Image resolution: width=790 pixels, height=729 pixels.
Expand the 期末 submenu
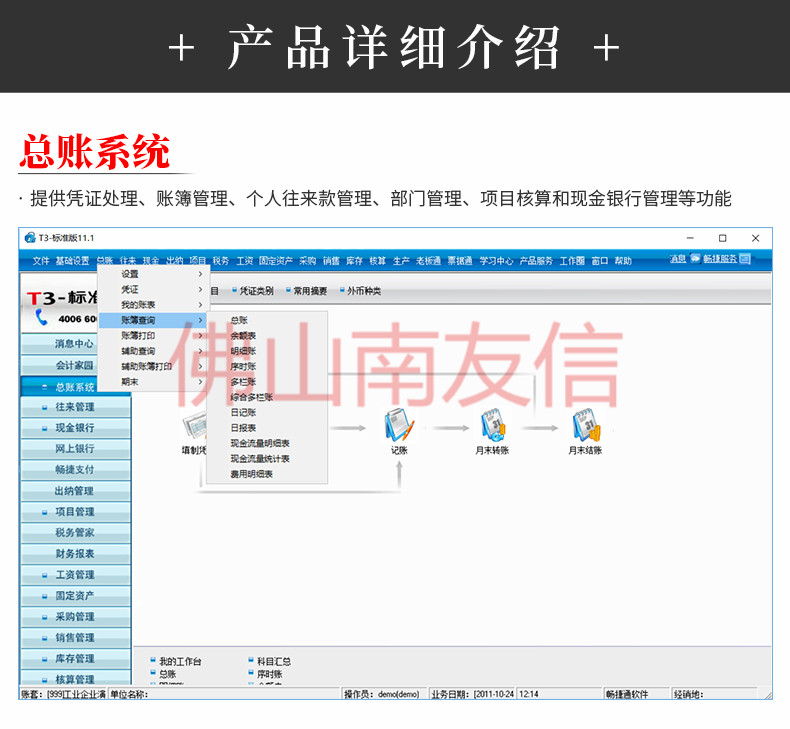154,382
